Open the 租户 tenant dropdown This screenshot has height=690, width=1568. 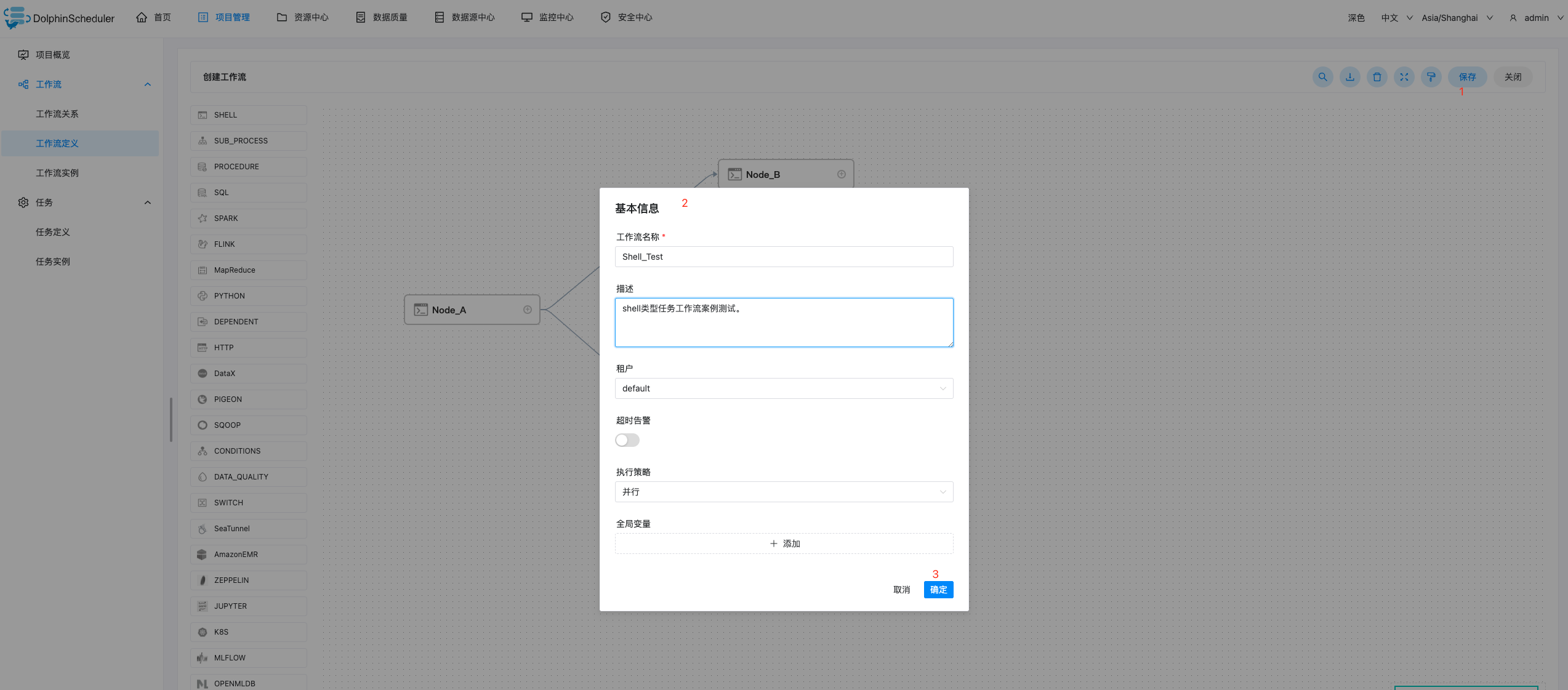pos(783,388)
